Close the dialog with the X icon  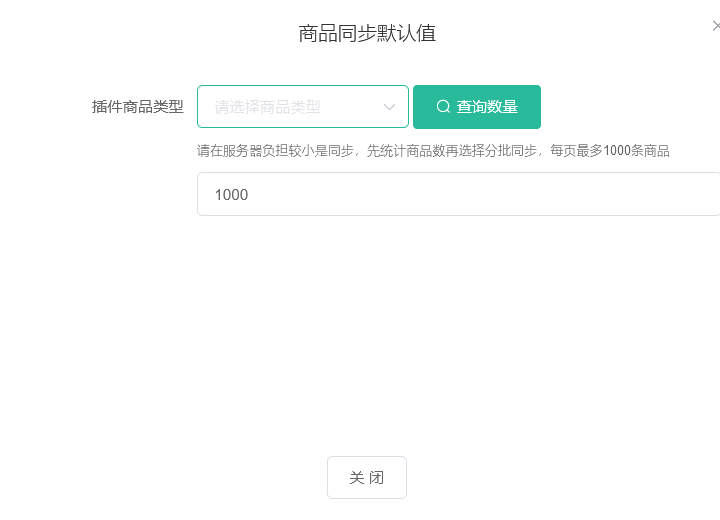coord(716,26)
